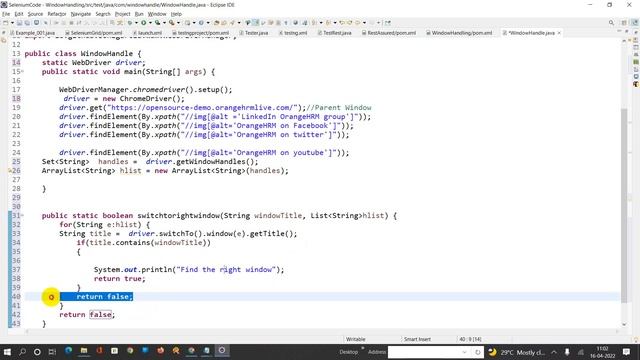
Task: Switch to the testing.xml tab
Action: tap(293, 33)
